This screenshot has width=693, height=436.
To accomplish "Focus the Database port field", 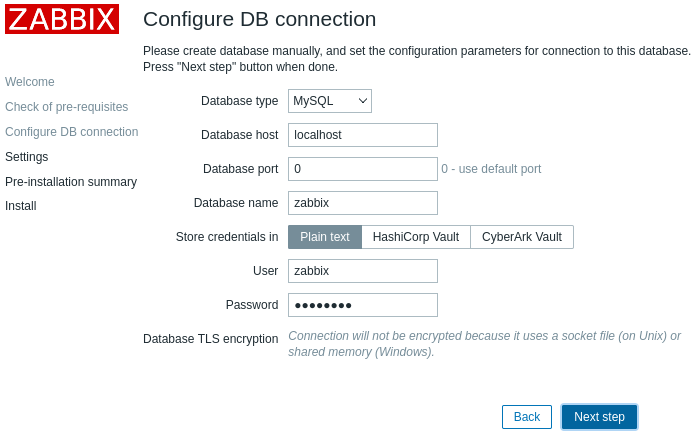I will coord(363,169).
